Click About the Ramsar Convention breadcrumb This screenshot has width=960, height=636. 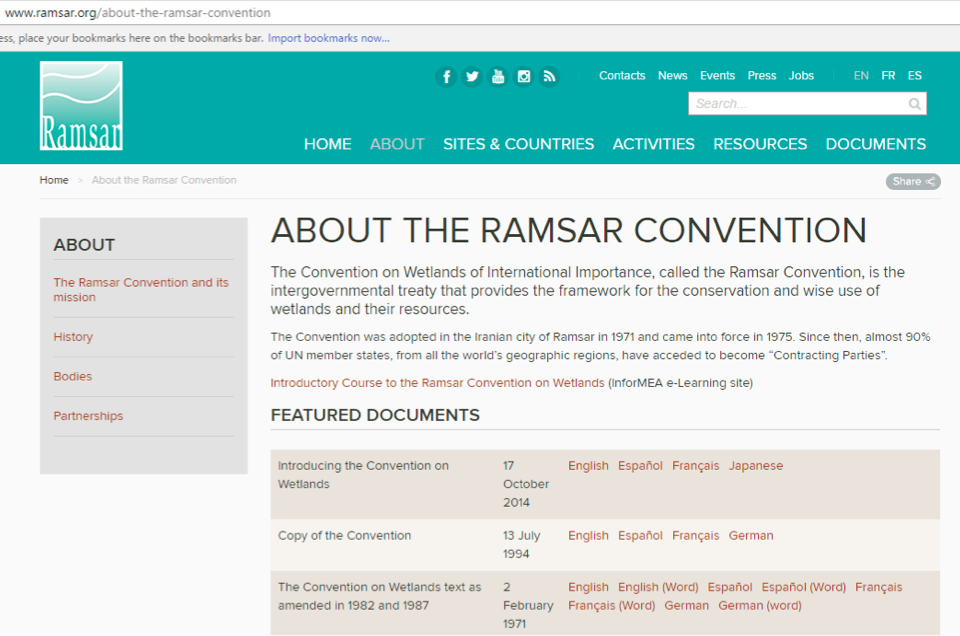pyautogui.click(x=164, y=180)
